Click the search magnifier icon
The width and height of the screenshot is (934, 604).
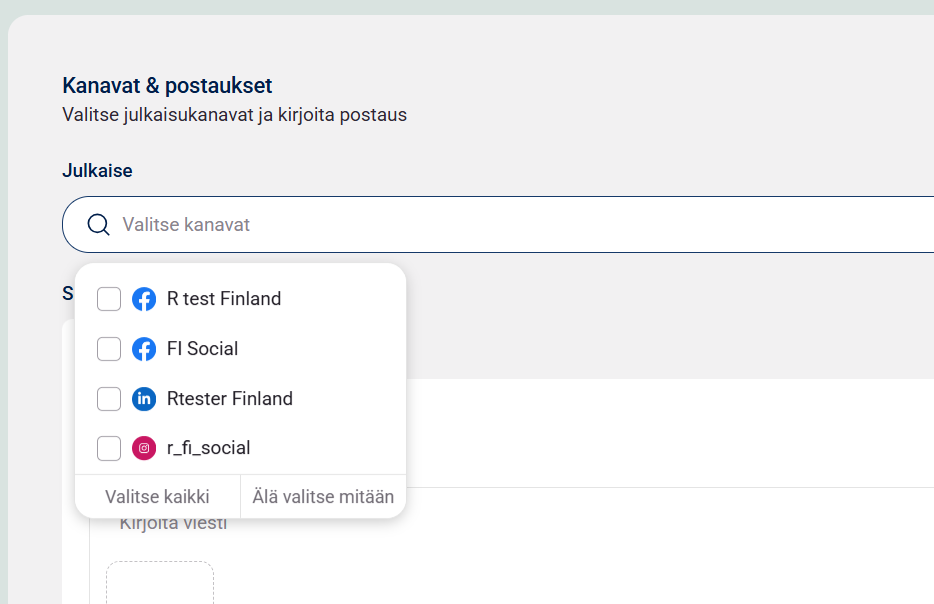99,225
